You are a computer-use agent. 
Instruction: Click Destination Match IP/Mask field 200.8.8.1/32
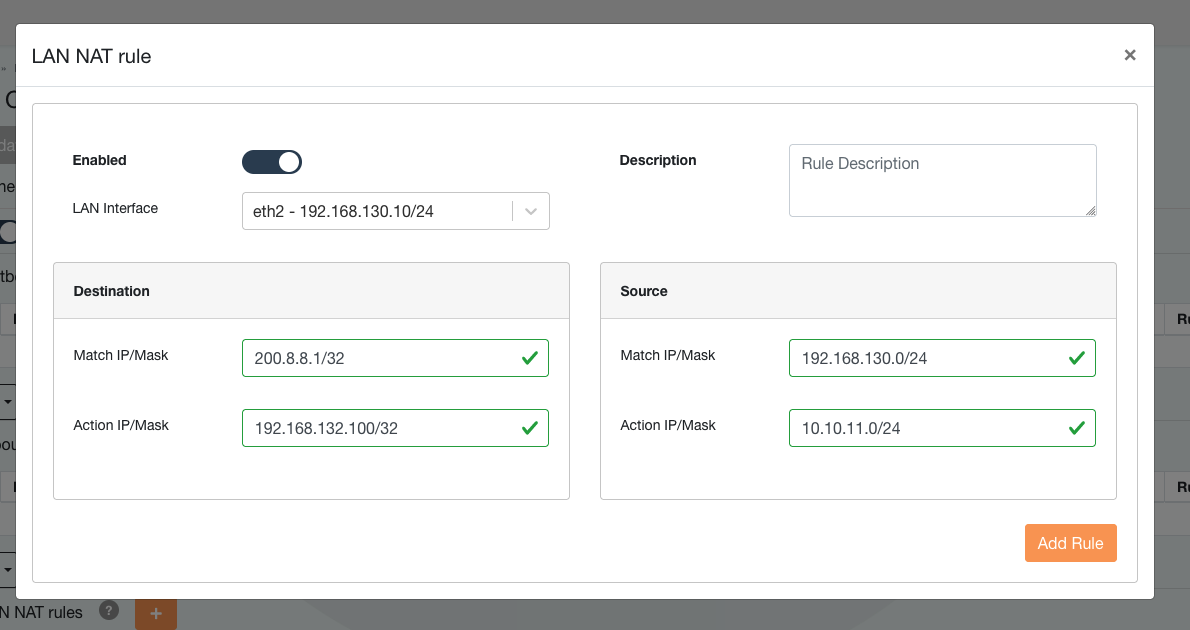[380, 358]
